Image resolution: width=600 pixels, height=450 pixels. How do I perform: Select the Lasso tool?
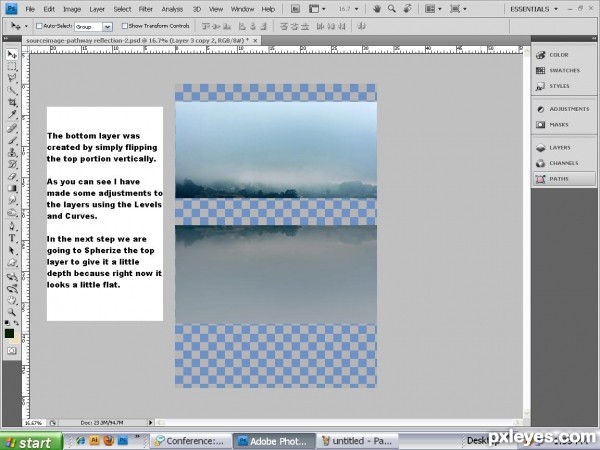tap(12, 78)
